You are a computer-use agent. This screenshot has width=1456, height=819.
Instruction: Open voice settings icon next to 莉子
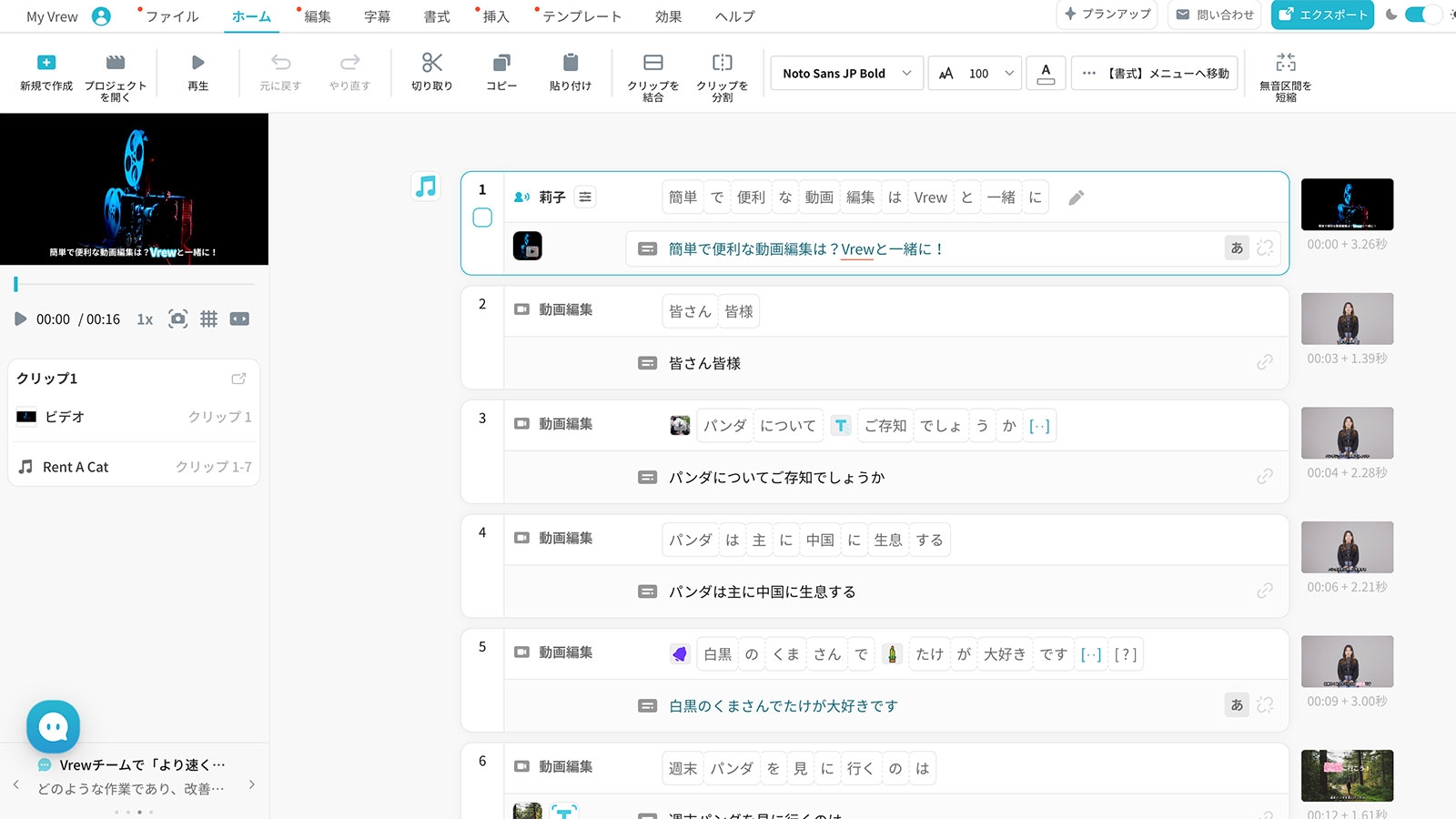585,197
